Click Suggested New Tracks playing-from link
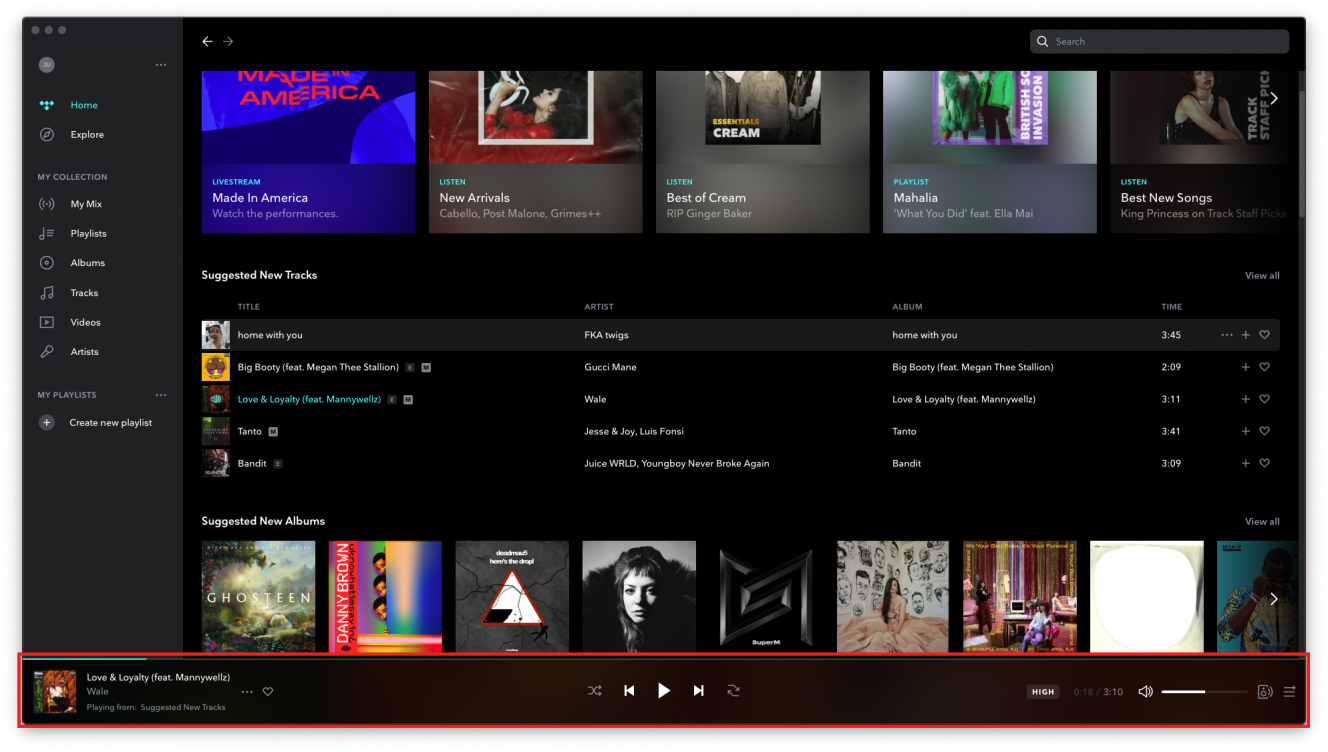1328x752 pixels. [x=183, y=708]
